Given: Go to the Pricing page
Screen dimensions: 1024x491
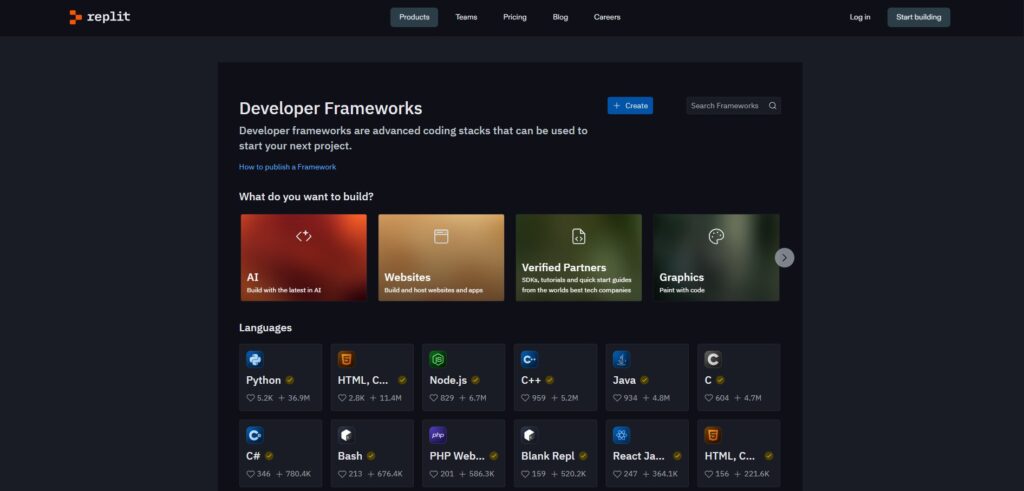Looking at the screenshot, I should coord(515,17).
